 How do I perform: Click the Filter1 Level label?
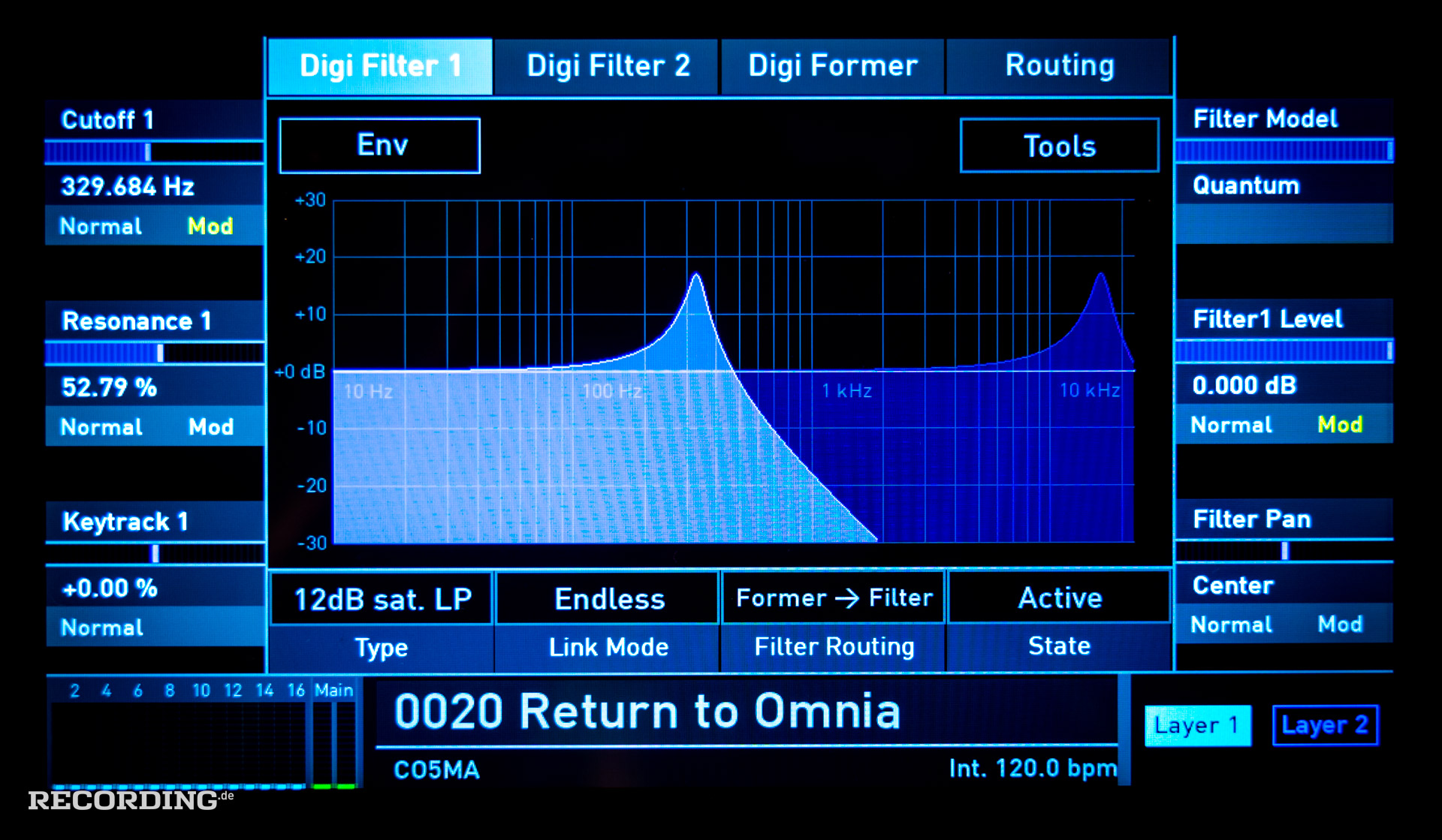1268,318
